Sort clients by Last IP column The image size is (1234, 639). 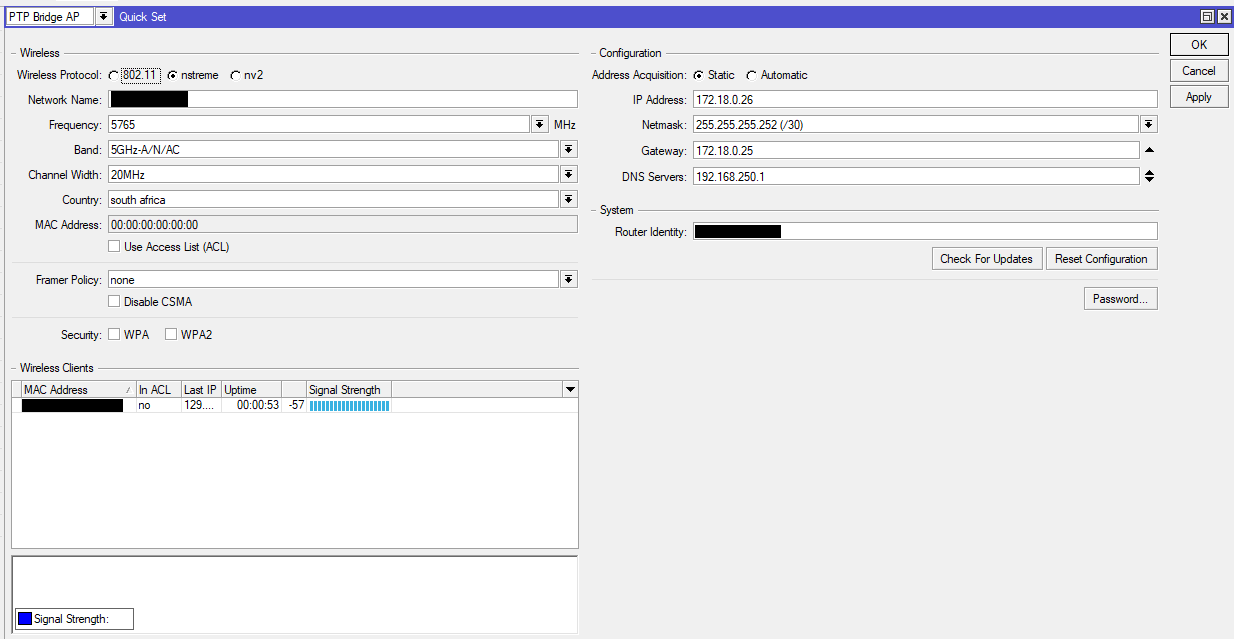coord(201,390)
